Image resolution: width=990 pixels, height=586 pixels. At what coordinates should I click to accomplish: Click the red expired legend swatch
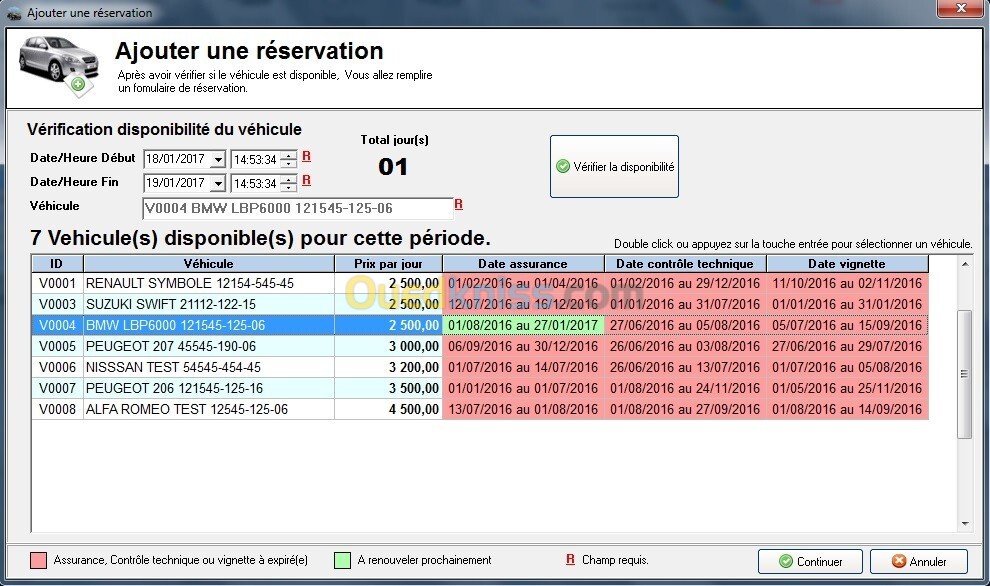[x=39, y=560]
